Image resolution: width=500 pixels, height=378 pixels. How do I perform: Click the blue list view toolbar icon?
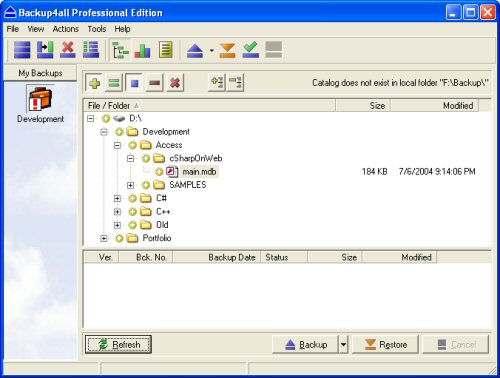tap(91, 50)
